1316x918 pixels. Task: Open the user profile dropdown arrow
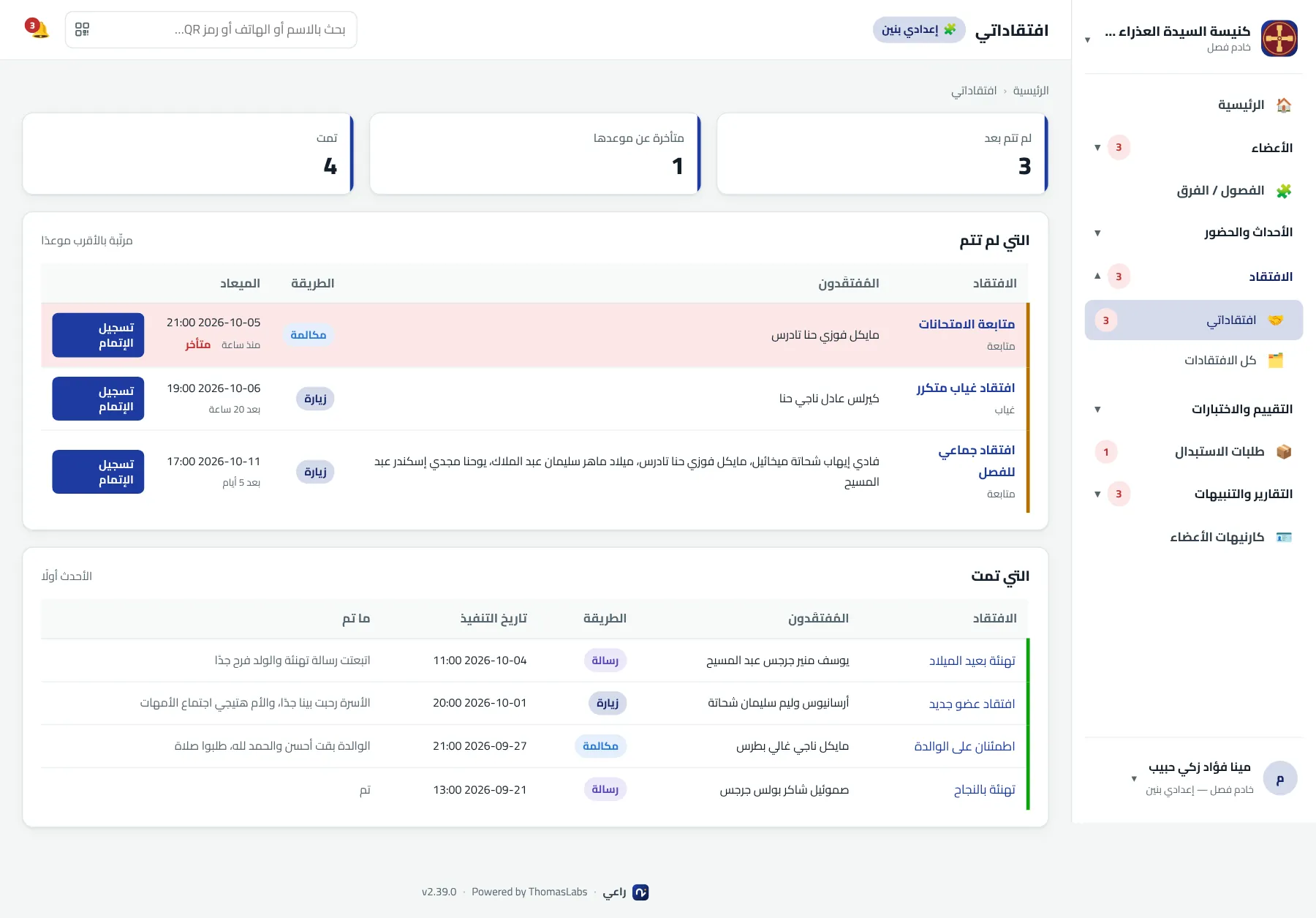tap(1134, 778)
